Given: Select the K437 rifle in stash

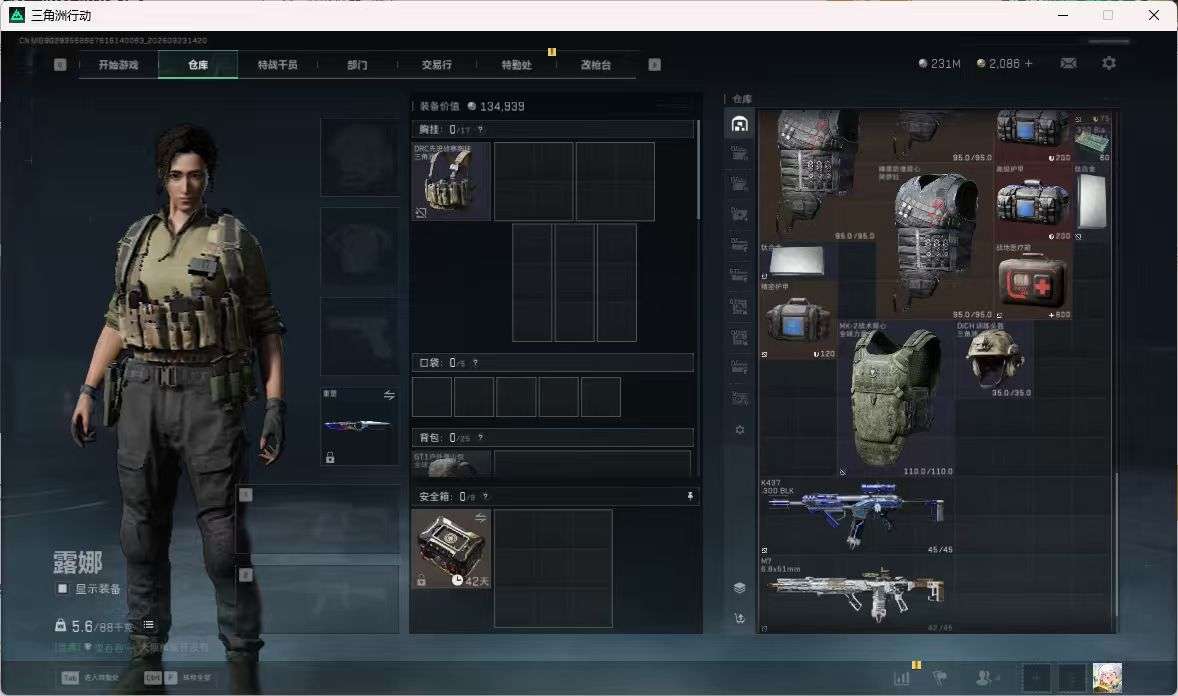Looking at the screenshot, I should click(x=856, y=516).
